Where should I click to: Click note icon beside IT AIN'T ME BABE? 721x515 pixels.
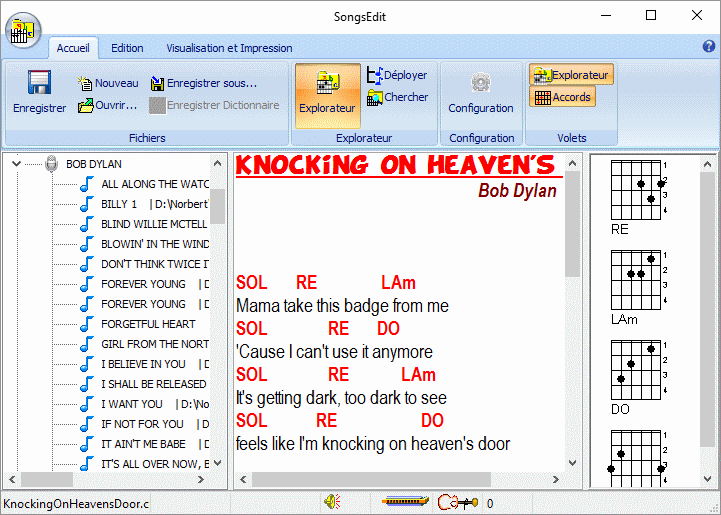(x=86, y=444)
